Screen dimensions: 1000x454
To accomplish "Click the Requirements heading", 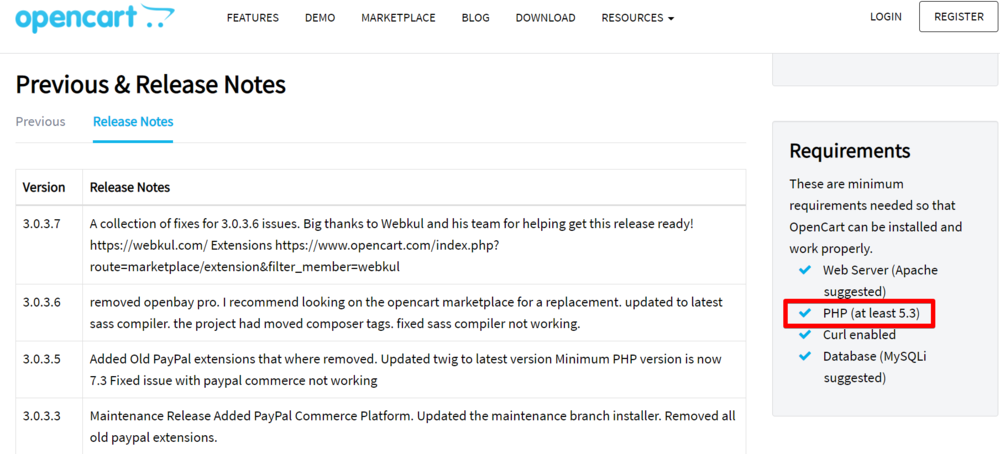I will click(x=849, y=151).
